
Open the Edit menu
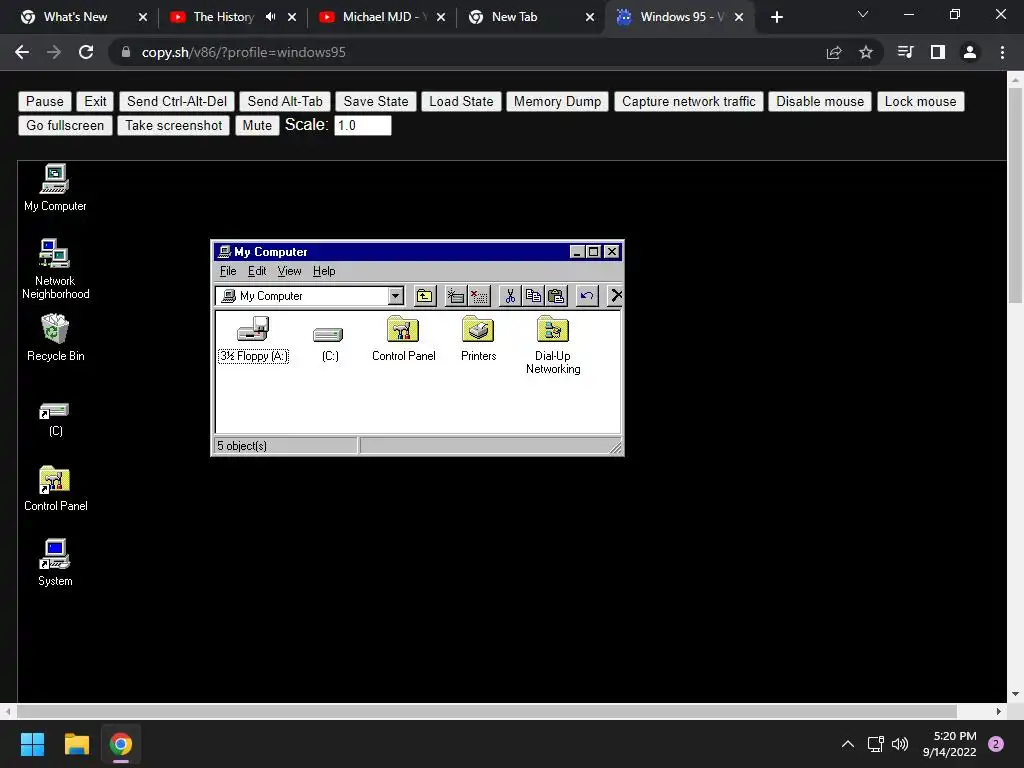[x=257, y=271]
